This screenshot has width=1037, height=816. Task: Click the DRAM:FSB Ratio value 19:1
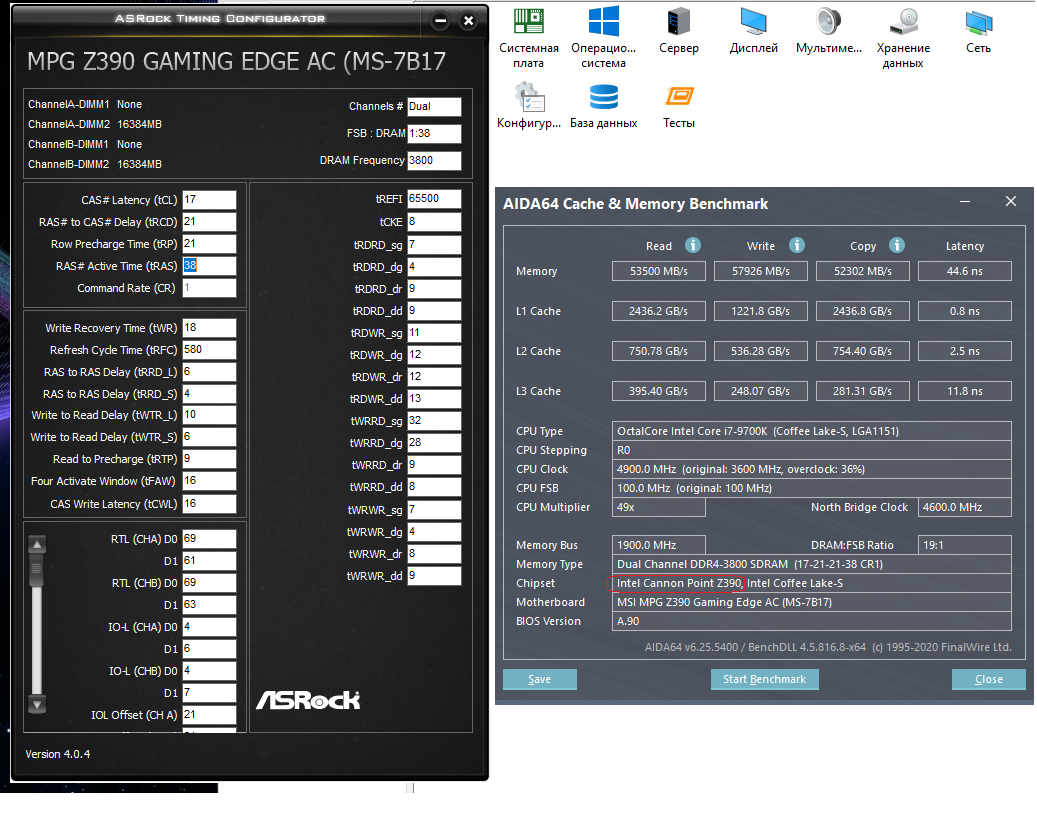965,545
